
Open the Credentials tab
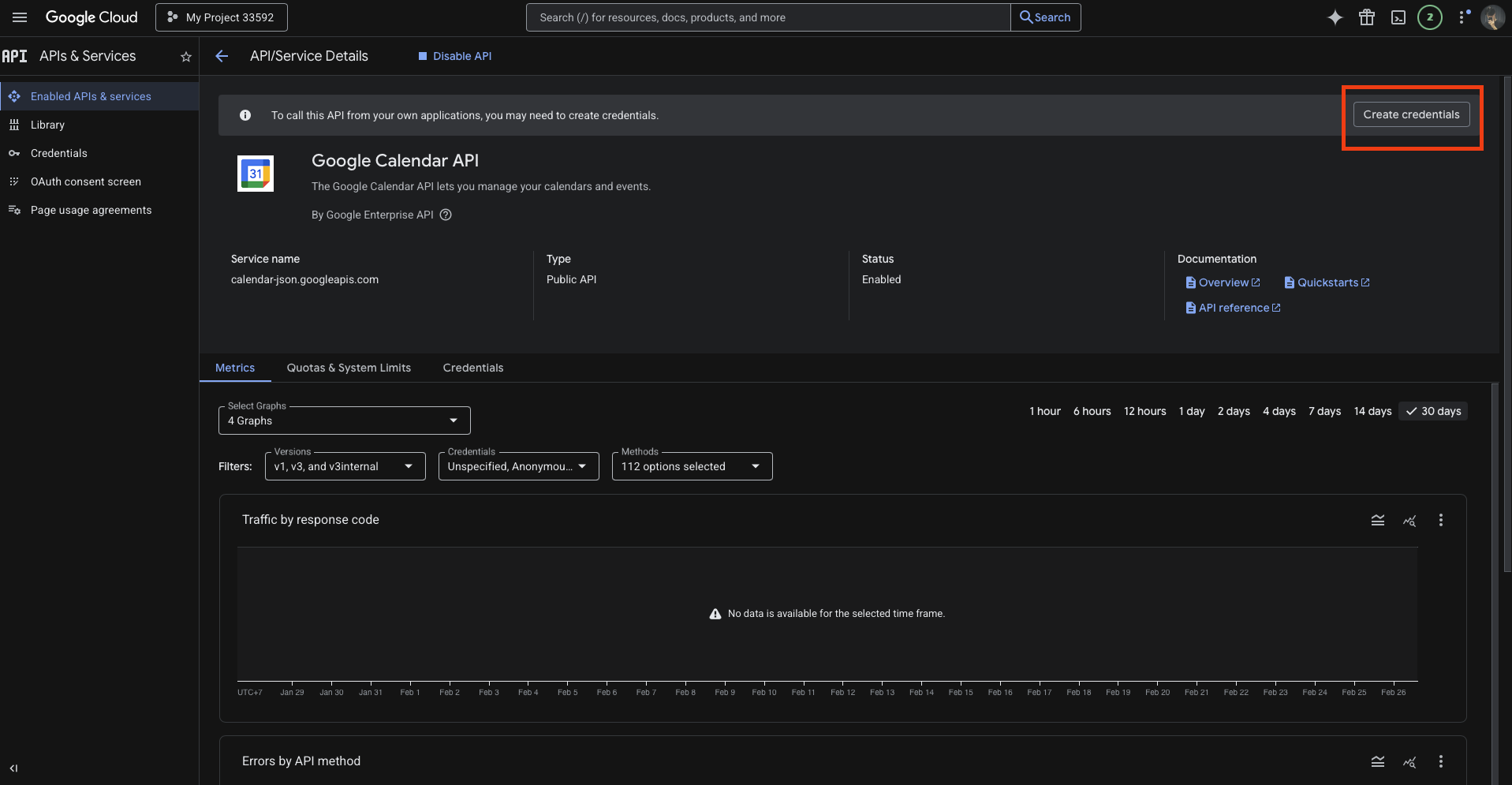tap(472, 368)
